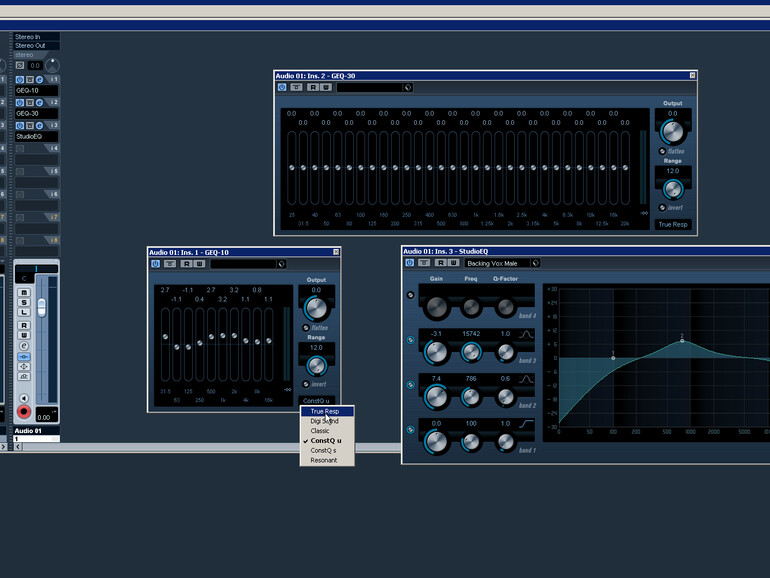
Task: Open the GEQ-10 insert slot selector
Action: click(x=36, y=90)
